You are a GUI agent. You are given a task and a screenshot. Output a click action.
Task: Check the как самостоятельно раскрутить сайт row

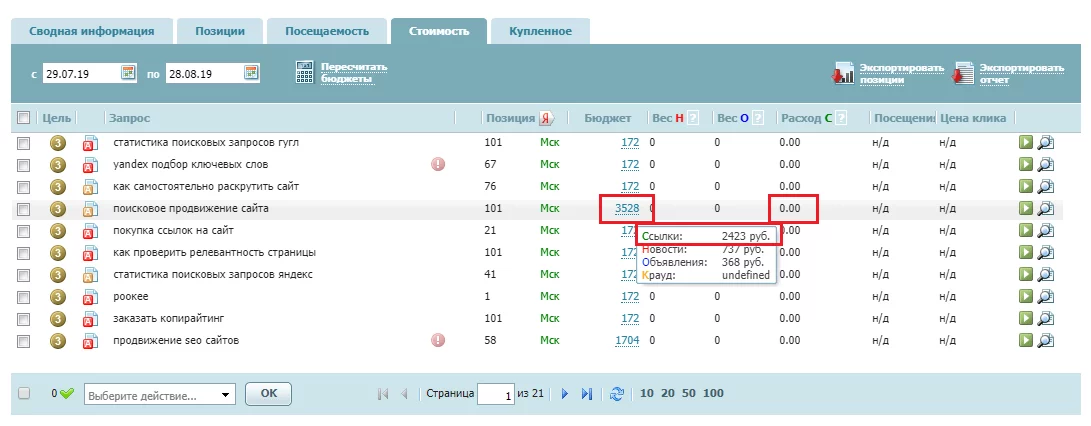pyautogui.click(x=24, y=187)
